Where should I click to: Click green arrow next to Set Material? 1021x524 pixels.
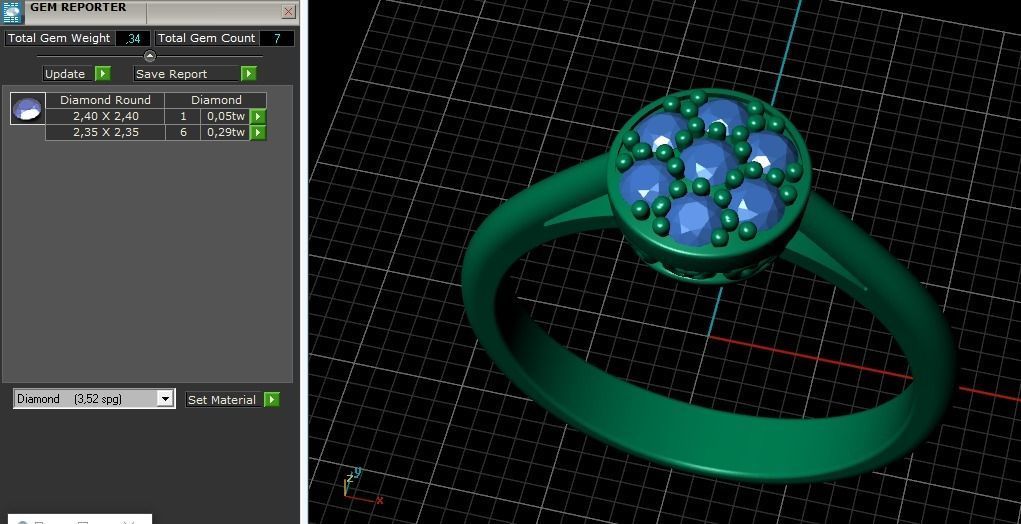272,400
